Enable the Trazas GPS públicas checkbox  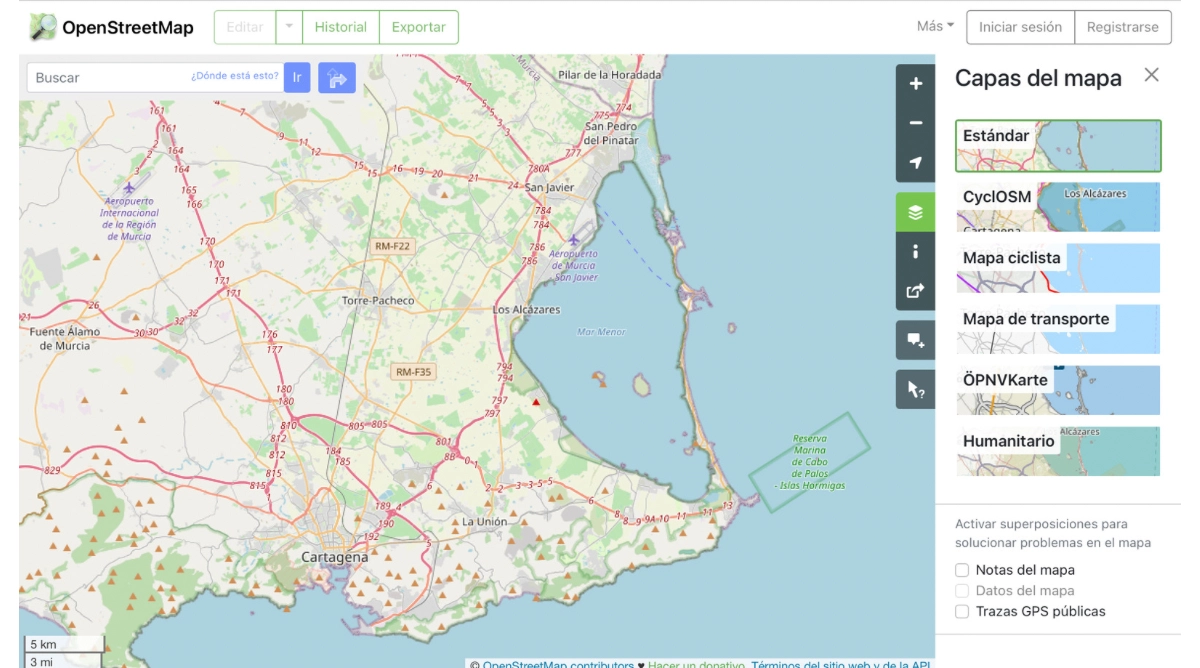point(962,611)
